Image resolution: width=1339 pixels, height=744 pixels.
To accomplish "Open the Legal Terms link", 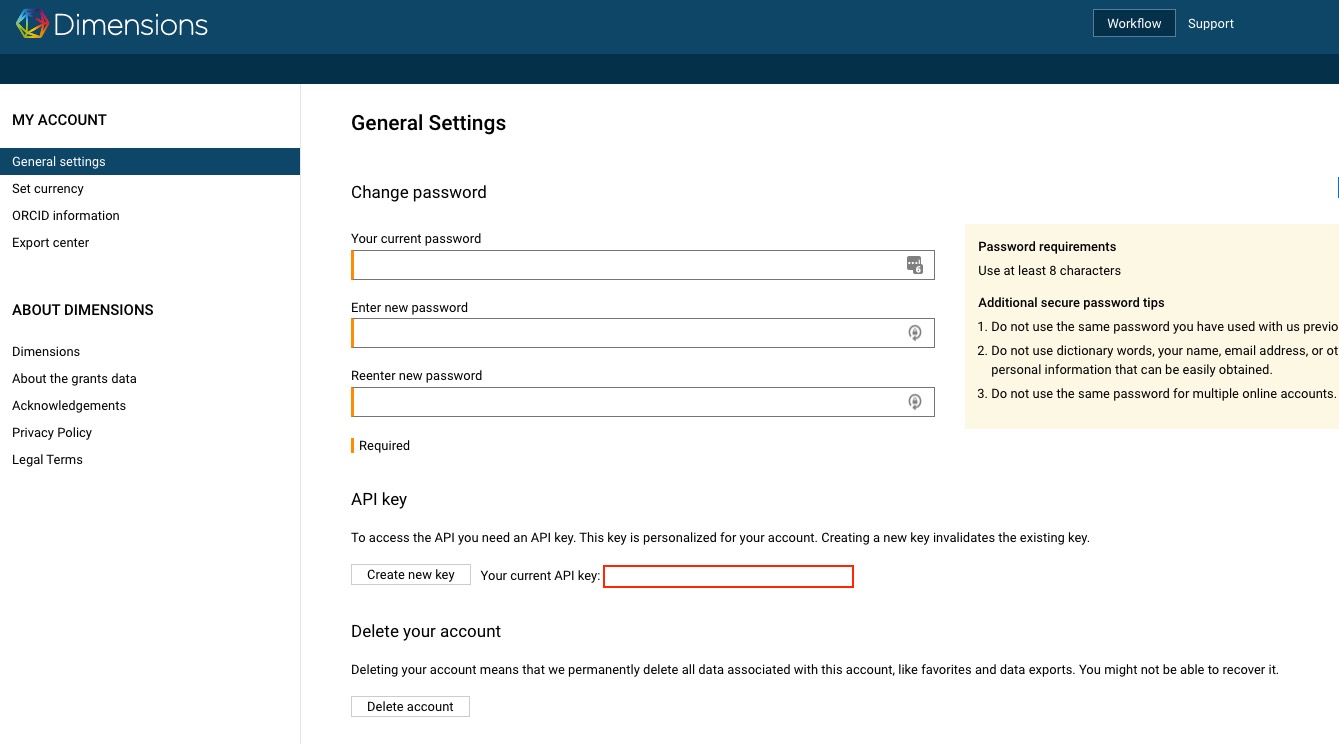I will [47, 460].
